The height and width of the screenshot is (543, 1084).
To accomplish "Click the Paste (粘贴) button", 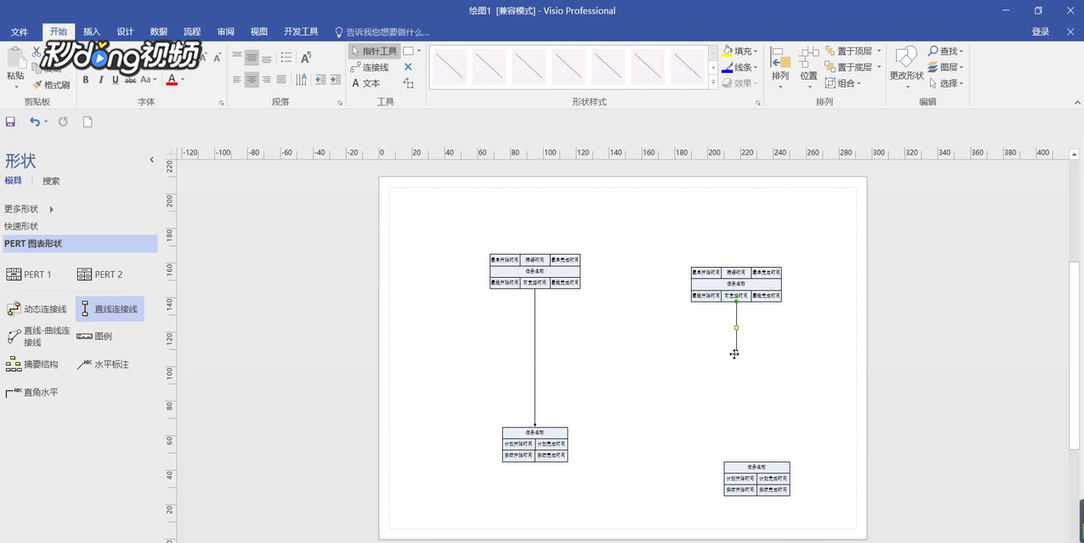I will tap(15, 66).
